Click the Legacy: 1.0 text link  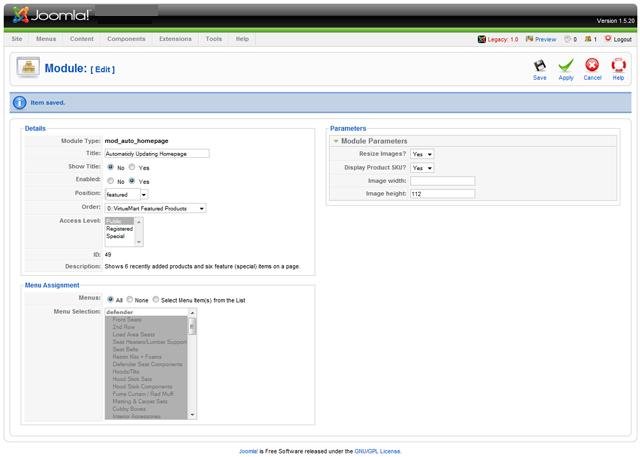[x=502, y=39]
